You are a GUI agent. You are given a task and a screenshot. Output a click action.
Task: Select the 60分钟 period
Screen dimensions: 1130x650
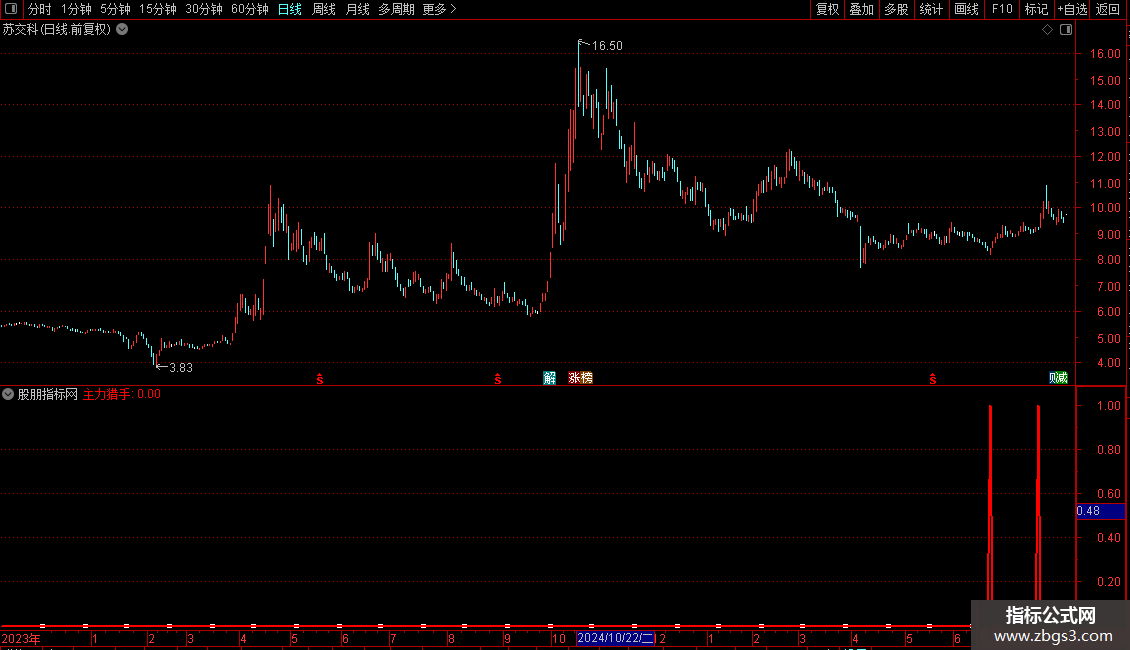pos(249,9)
